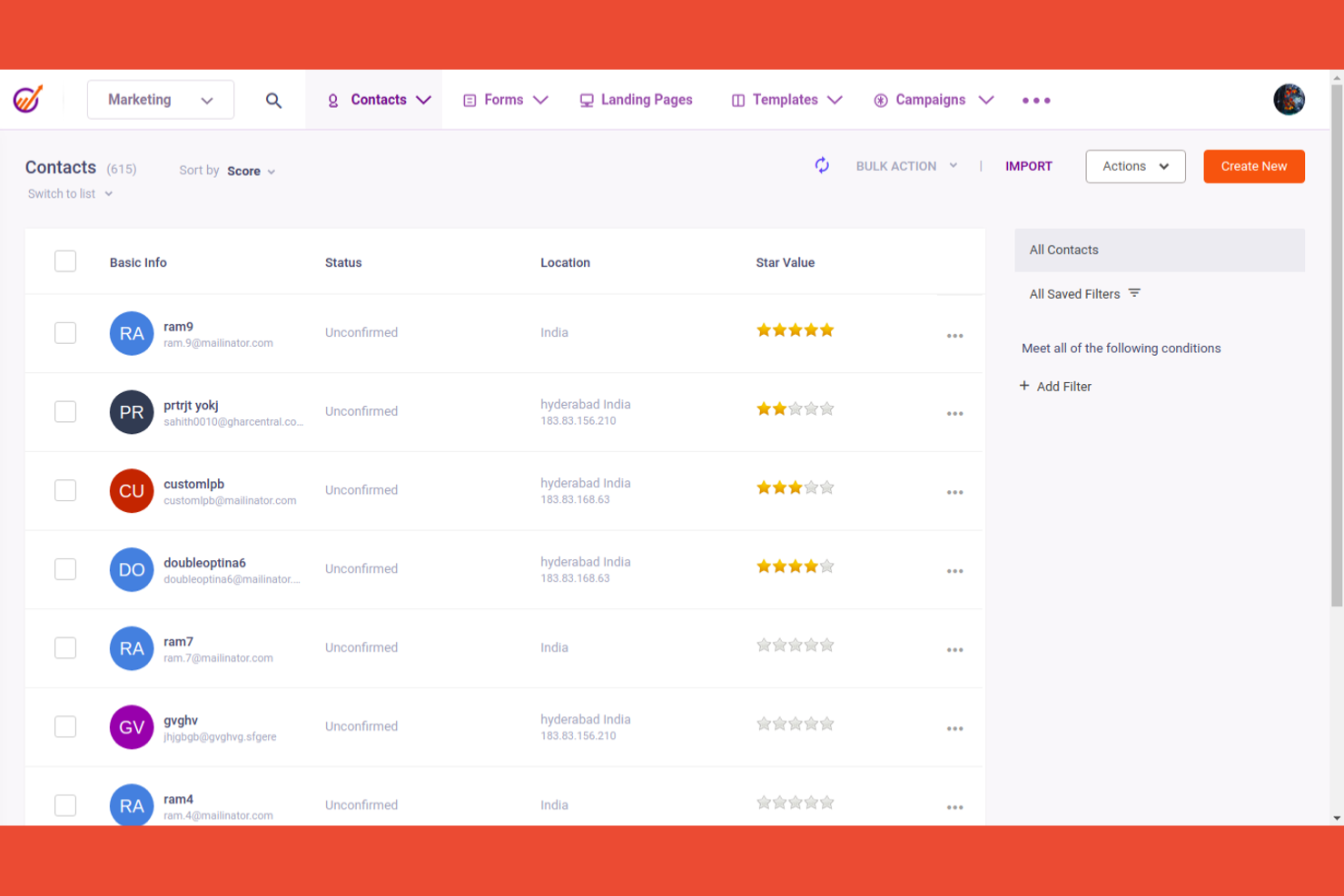Open the overflow menu with three dots in navbar
This screenshot has width=1344, height=896.
coord(1035,100)
